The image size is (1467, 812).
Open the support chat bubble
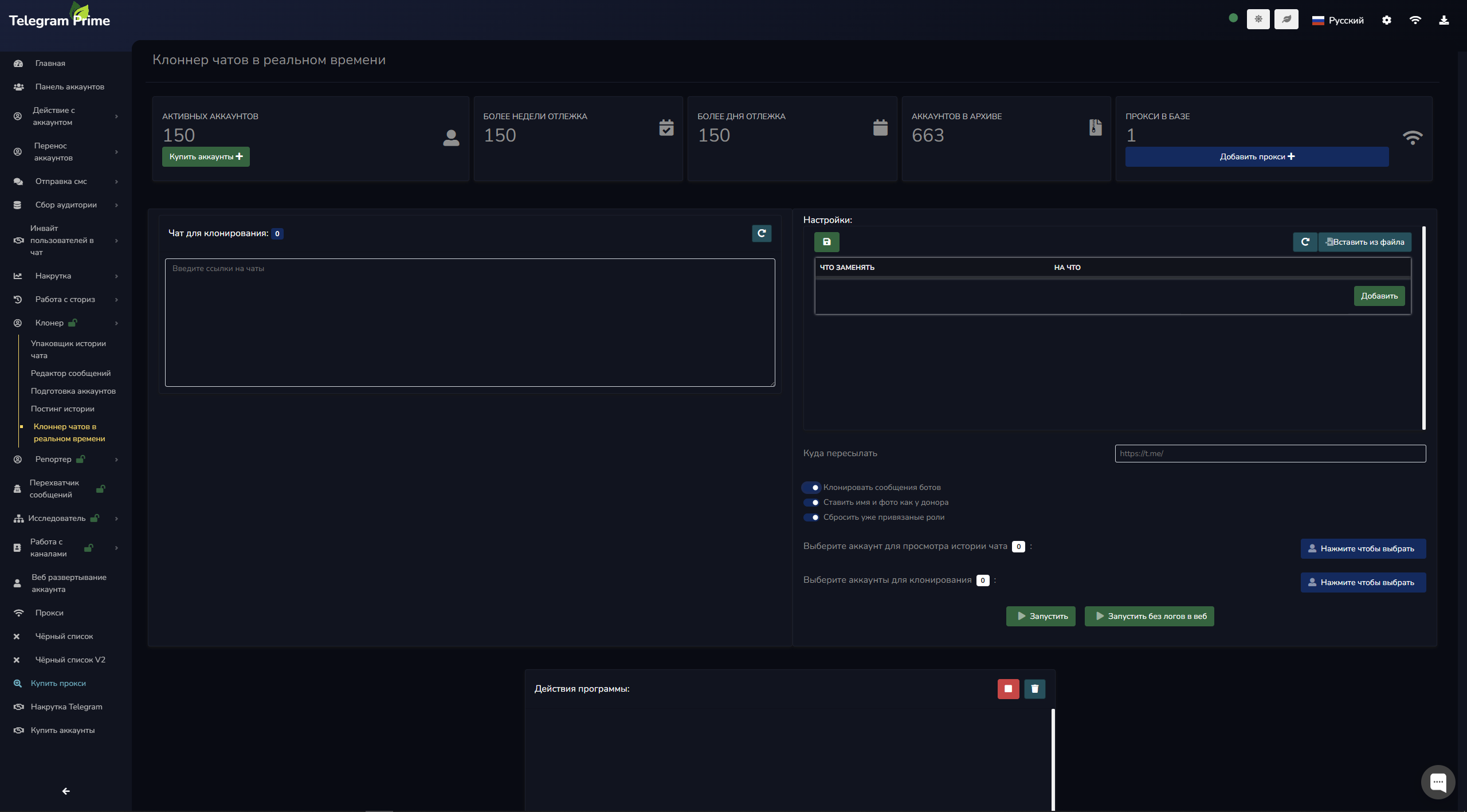tap(1438, 782)
